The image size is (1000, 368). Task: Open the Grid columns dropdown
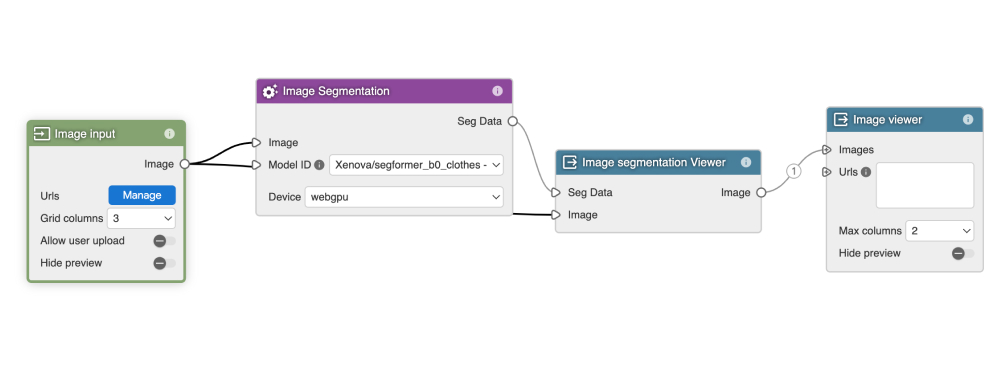click(141, 218)
